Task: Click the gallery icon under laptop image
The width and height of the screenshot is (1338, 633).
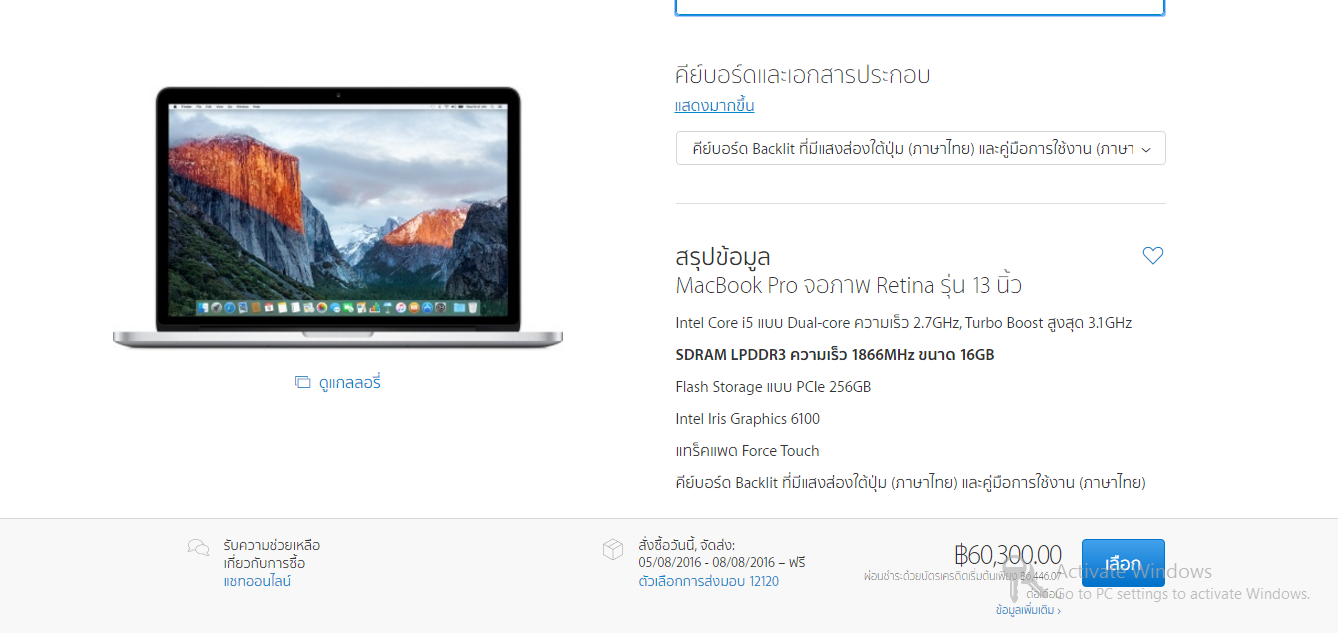Action: (302, 383)
